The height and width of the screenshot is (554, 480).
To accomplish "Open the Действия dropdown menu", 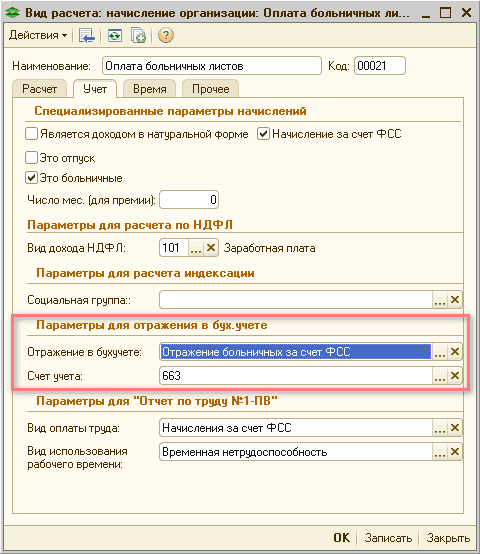I will [x=38, y=35].
